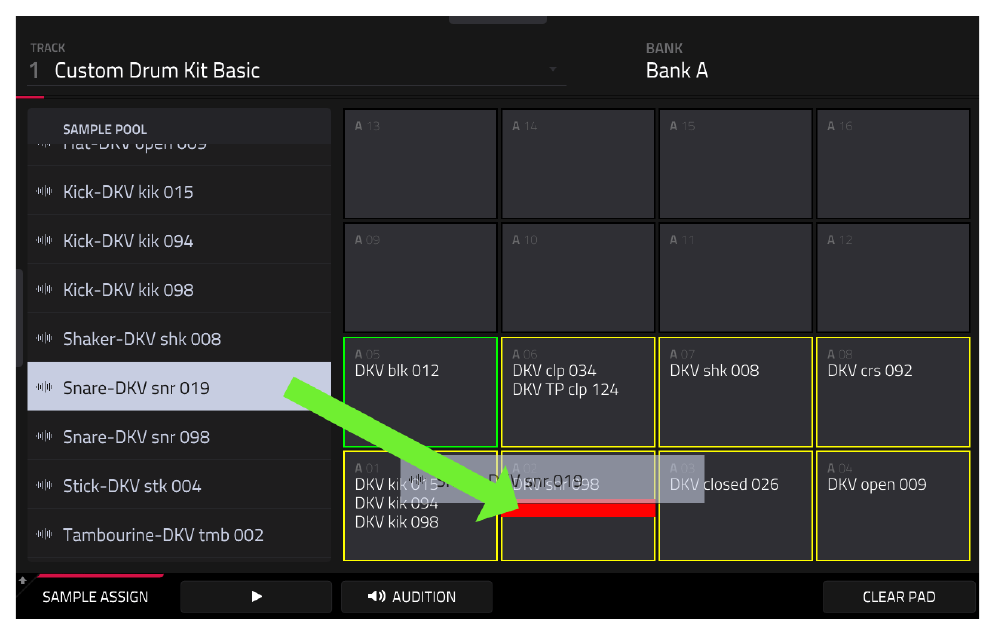
Task: Select empty pad A 13
Action: (420, 164)
